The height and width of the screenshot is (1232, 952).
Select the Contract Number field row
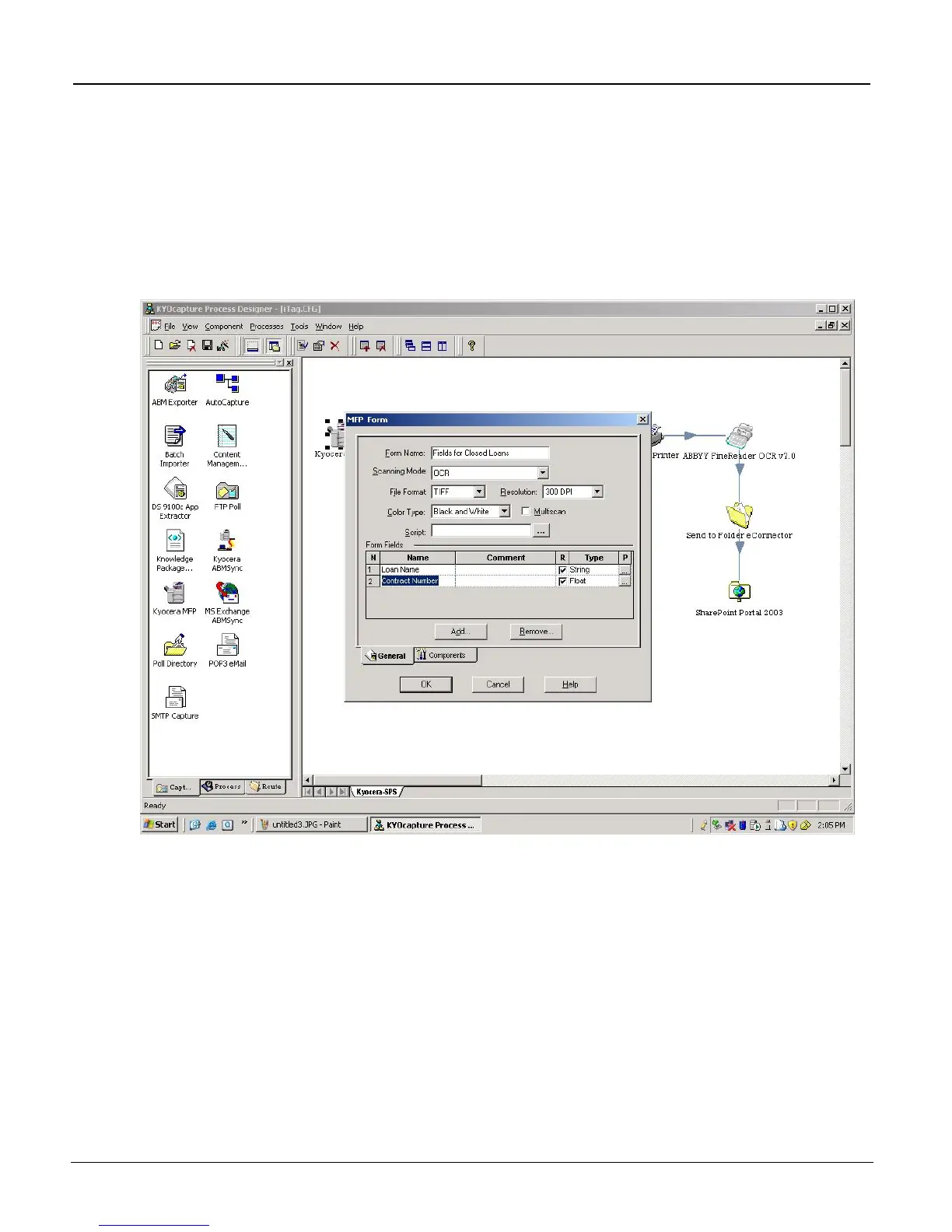click(499, 582)
